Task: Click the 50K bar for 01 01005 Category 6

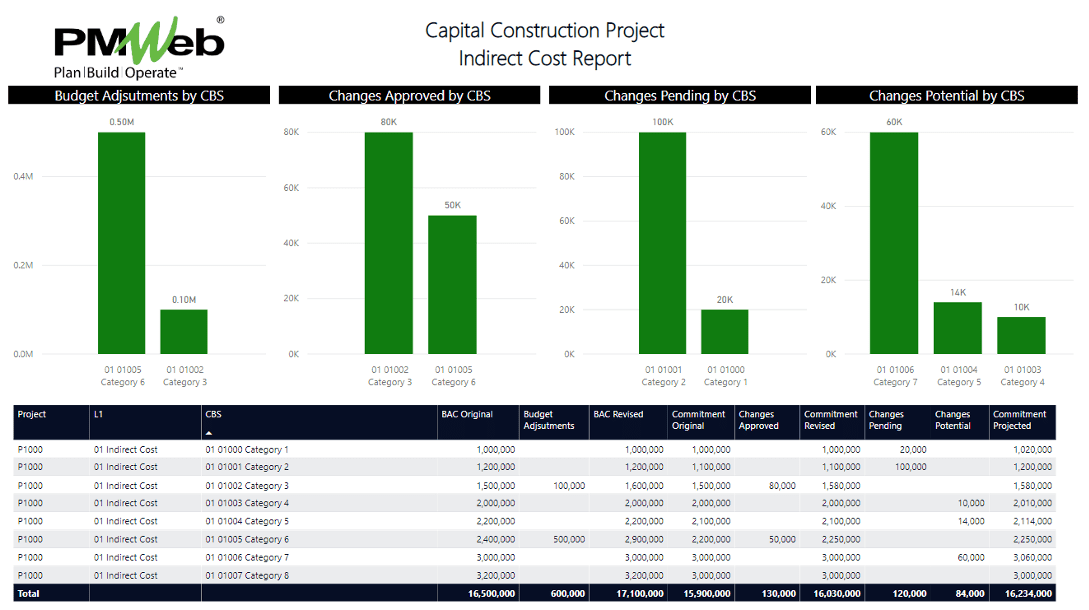Action: pyautogui.click(x=454, y=285)
